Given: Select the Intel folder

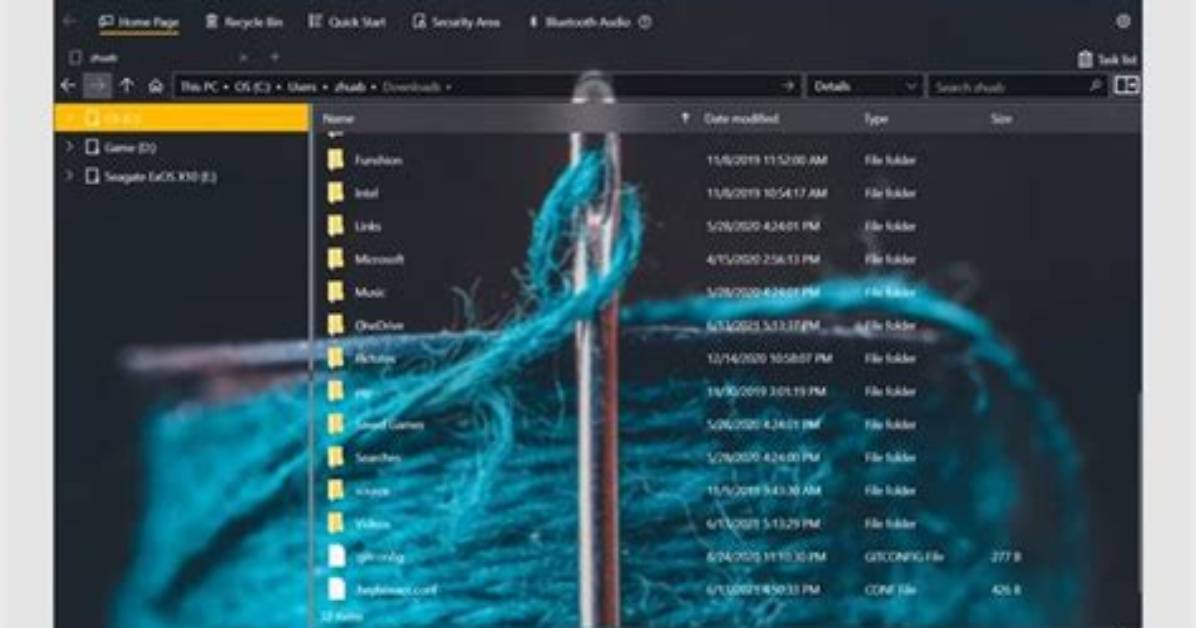Looking at the screenshot, I should click(x=366, y=193).
